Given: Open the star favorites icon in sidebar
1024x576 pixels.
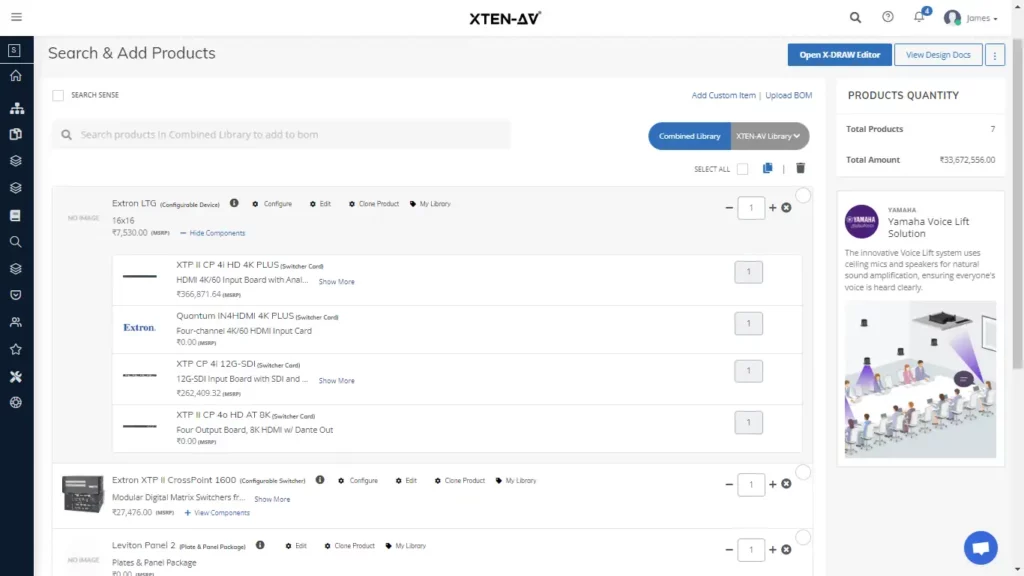Looking at the screenshot, I should (x=16, y=349).
